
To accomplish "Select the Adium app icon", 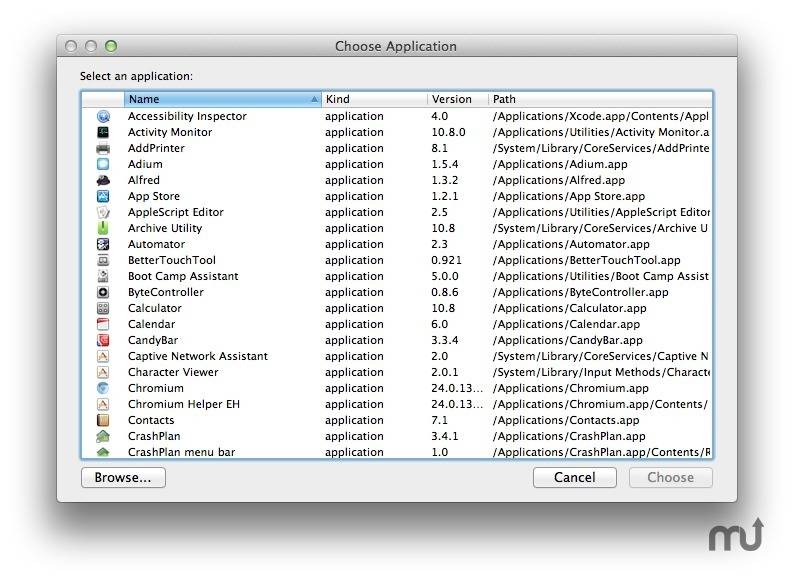I will [x=103, y=164].
